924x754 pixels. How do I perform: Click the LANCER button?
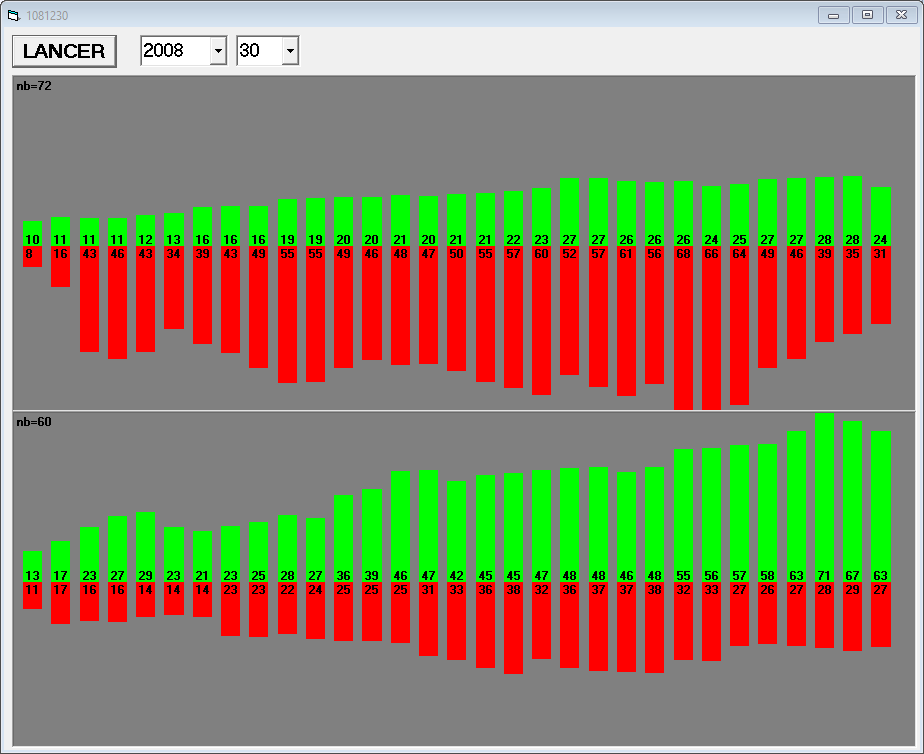[64, 51]
